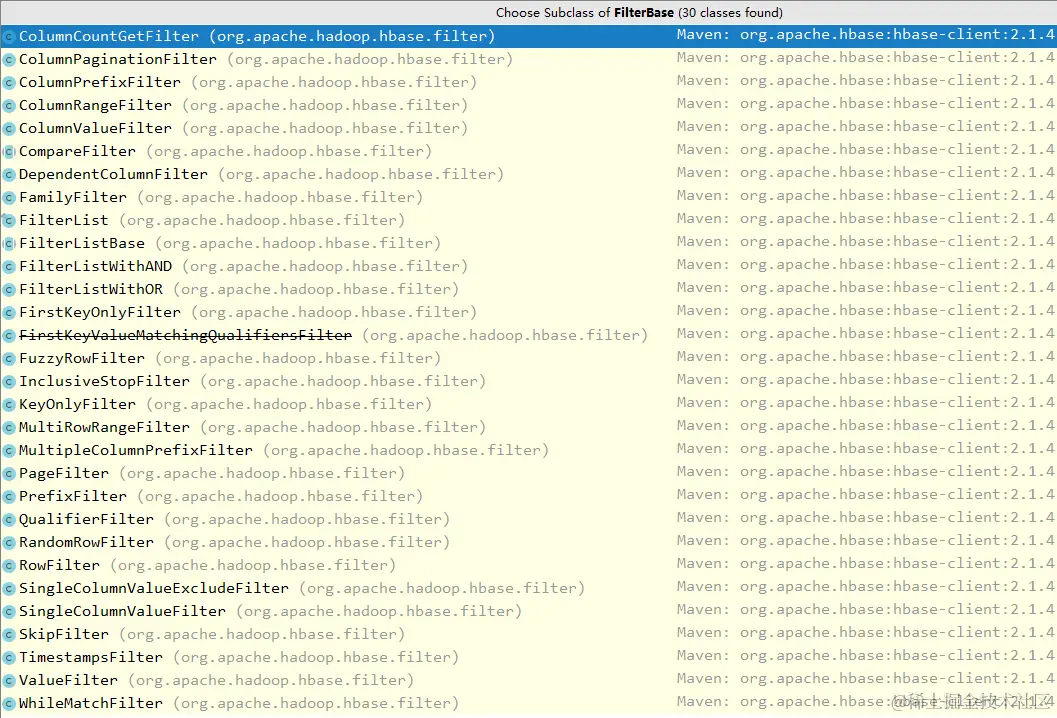The height and width of the screenshot is (718, 1057).
Task: Pick FirstKeyOnlyFilter class name
Action: click(100, 312)
